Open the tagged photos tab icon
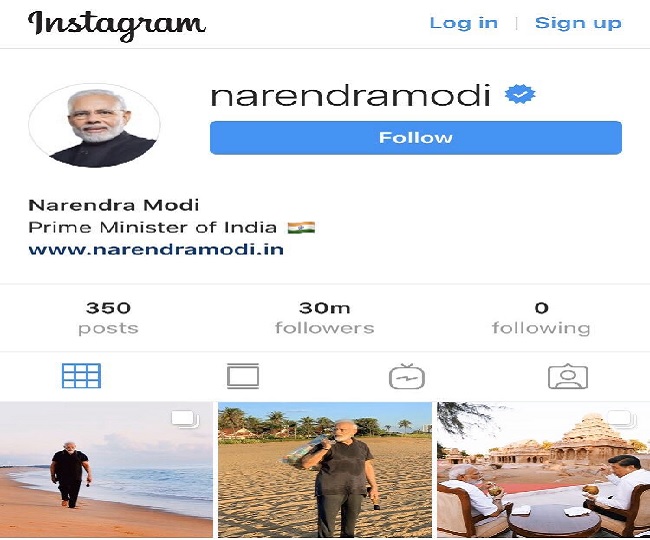Viewport: 650px width, 540px height. tap(568, 376)
